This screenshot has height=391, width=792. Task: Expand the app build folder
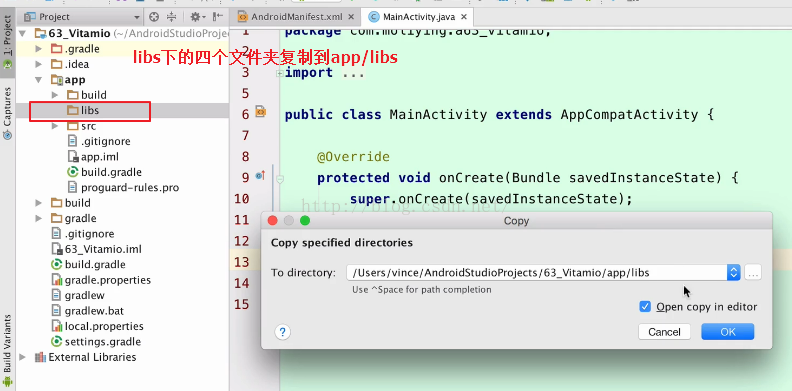[x=55, y=95]
